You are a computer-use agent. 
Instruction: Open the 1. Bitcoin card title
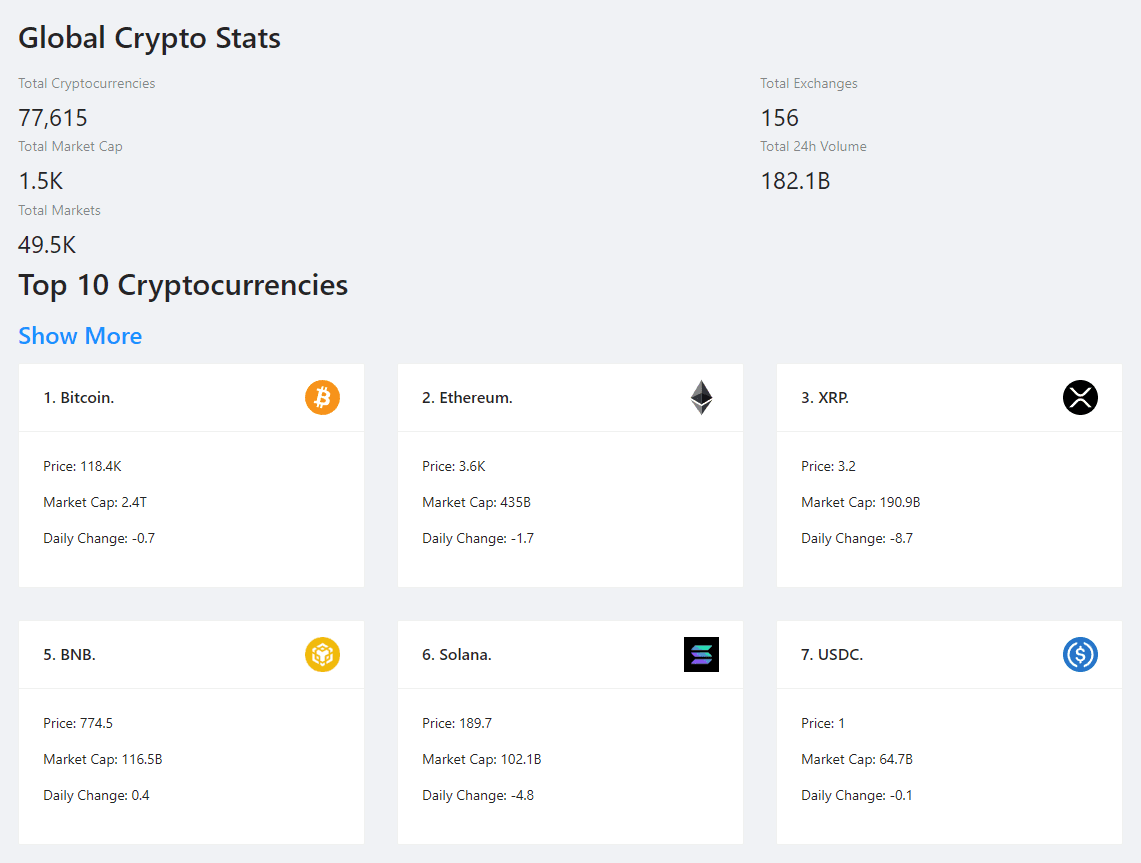[79, 398]
